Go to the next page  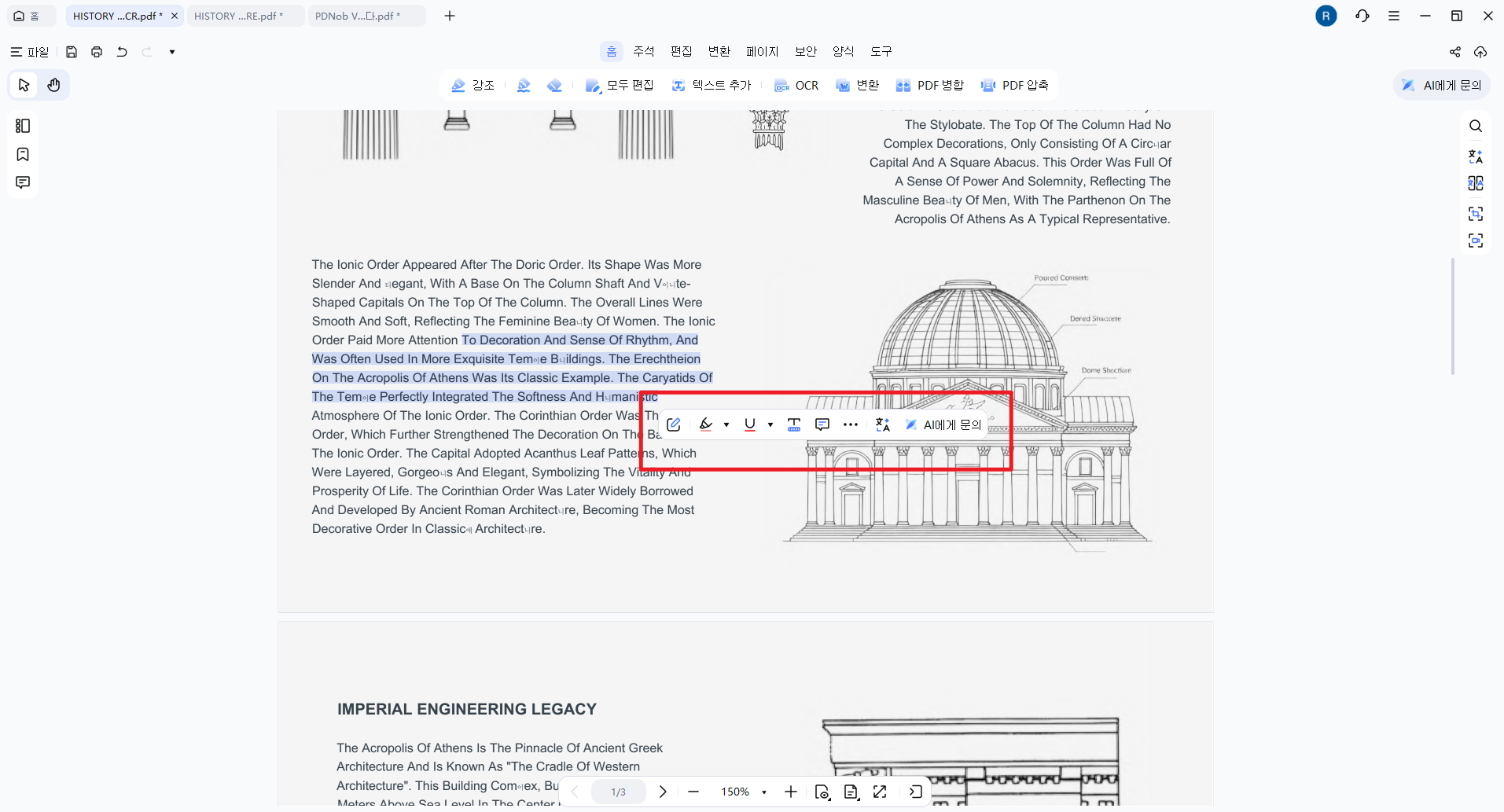(663, 792)
